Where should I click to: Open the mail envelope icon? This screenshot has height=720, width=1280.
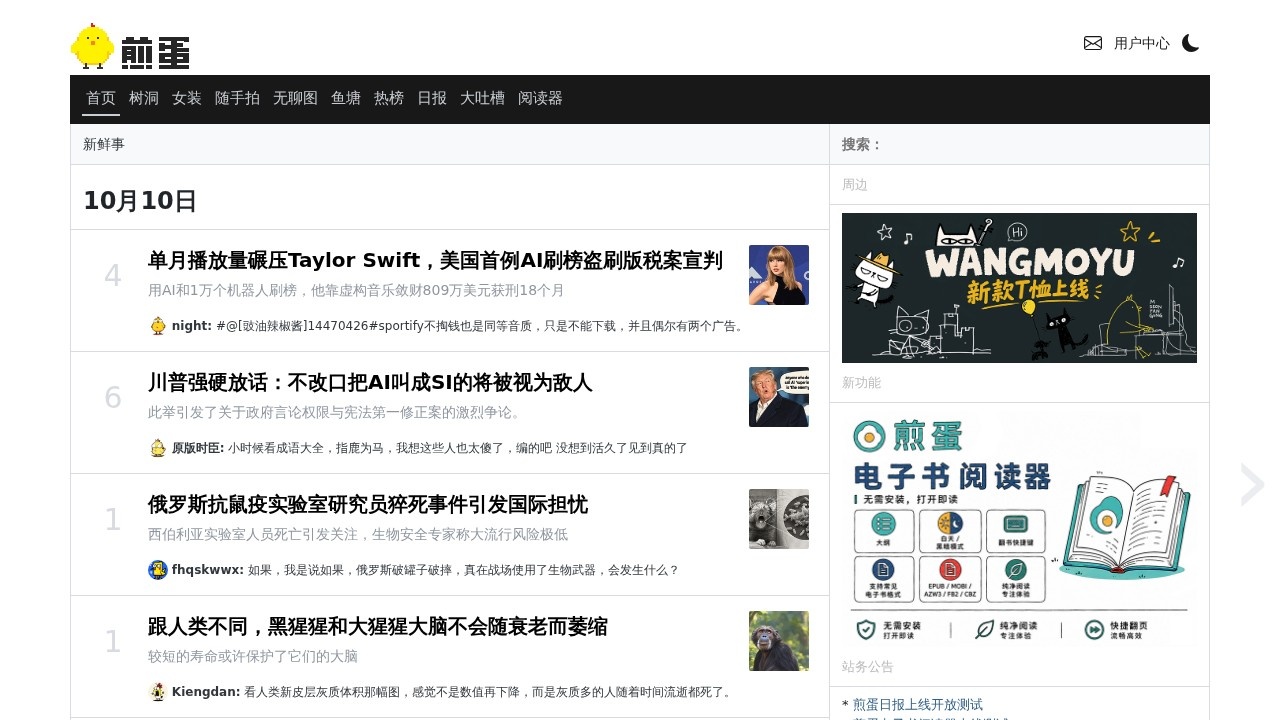[1093, 43]
